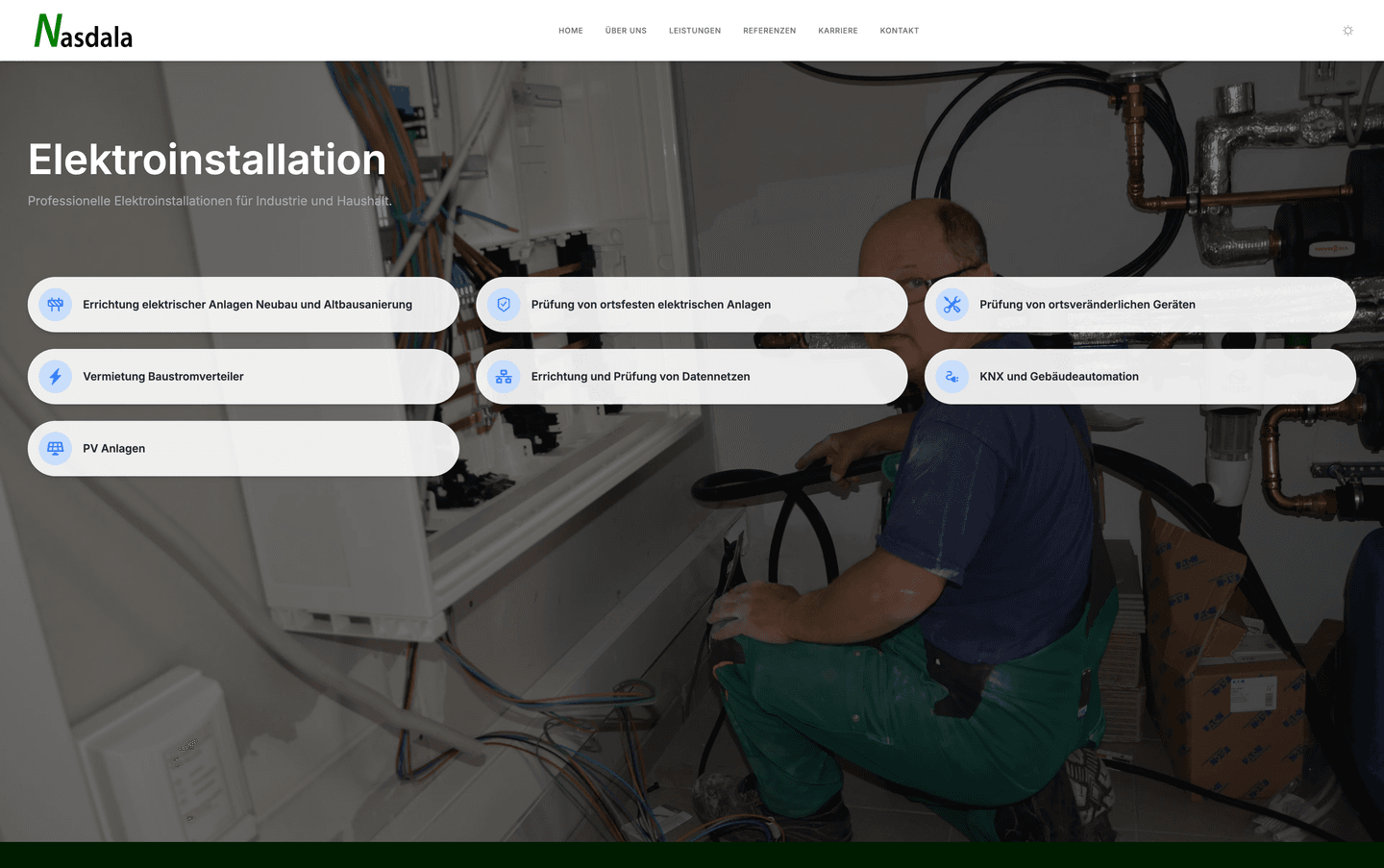Open Errichtung elektrischer Anlagen Neubau und Altbausanierung

(x=247, y=305)
